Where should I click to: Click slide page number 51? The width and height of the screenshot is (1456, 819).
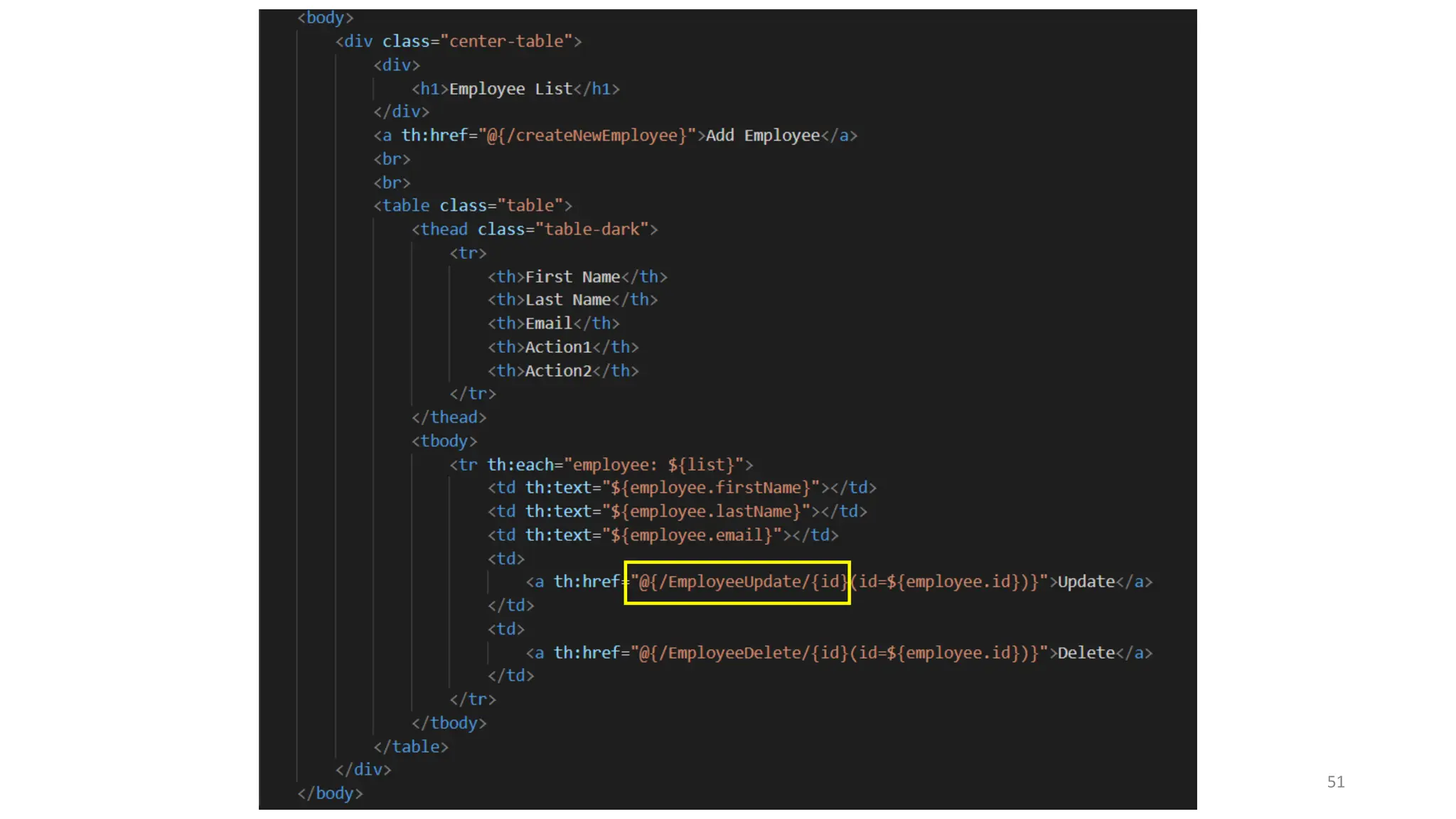[x=1335, y=782]
